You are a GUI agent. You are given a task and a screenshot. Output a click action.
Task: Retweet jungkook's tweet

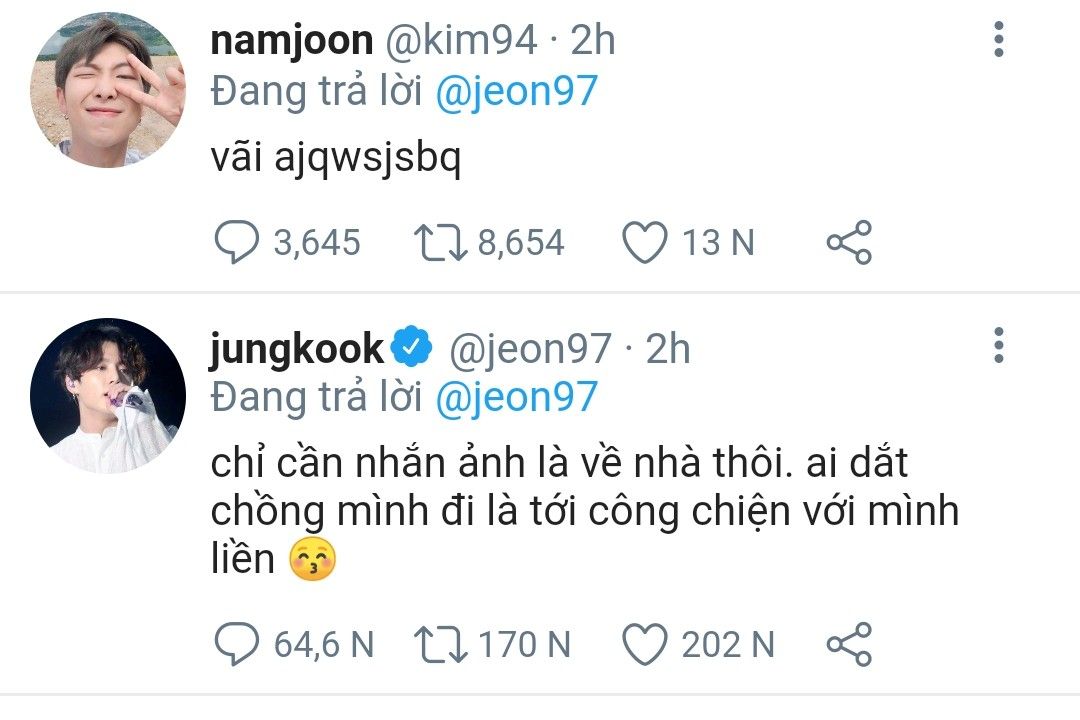tap(439, 645)
